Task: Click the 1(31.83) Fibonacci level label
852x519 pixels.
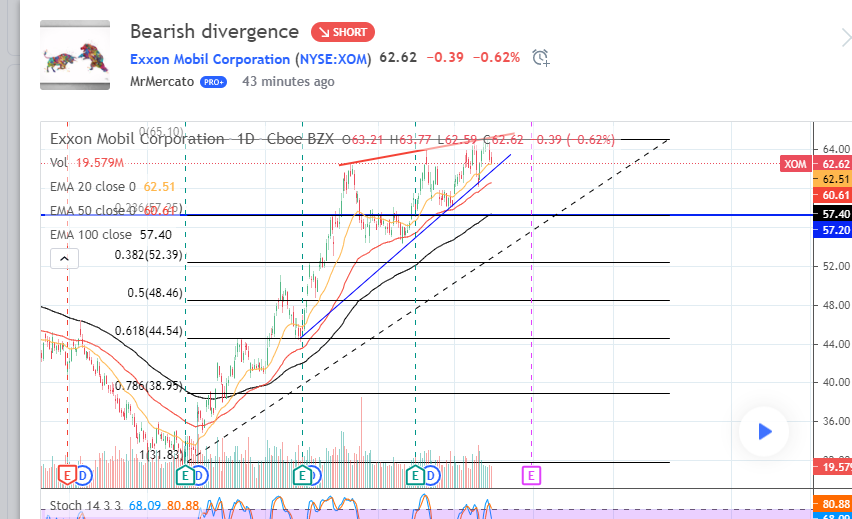Action: tap(161, 454)
